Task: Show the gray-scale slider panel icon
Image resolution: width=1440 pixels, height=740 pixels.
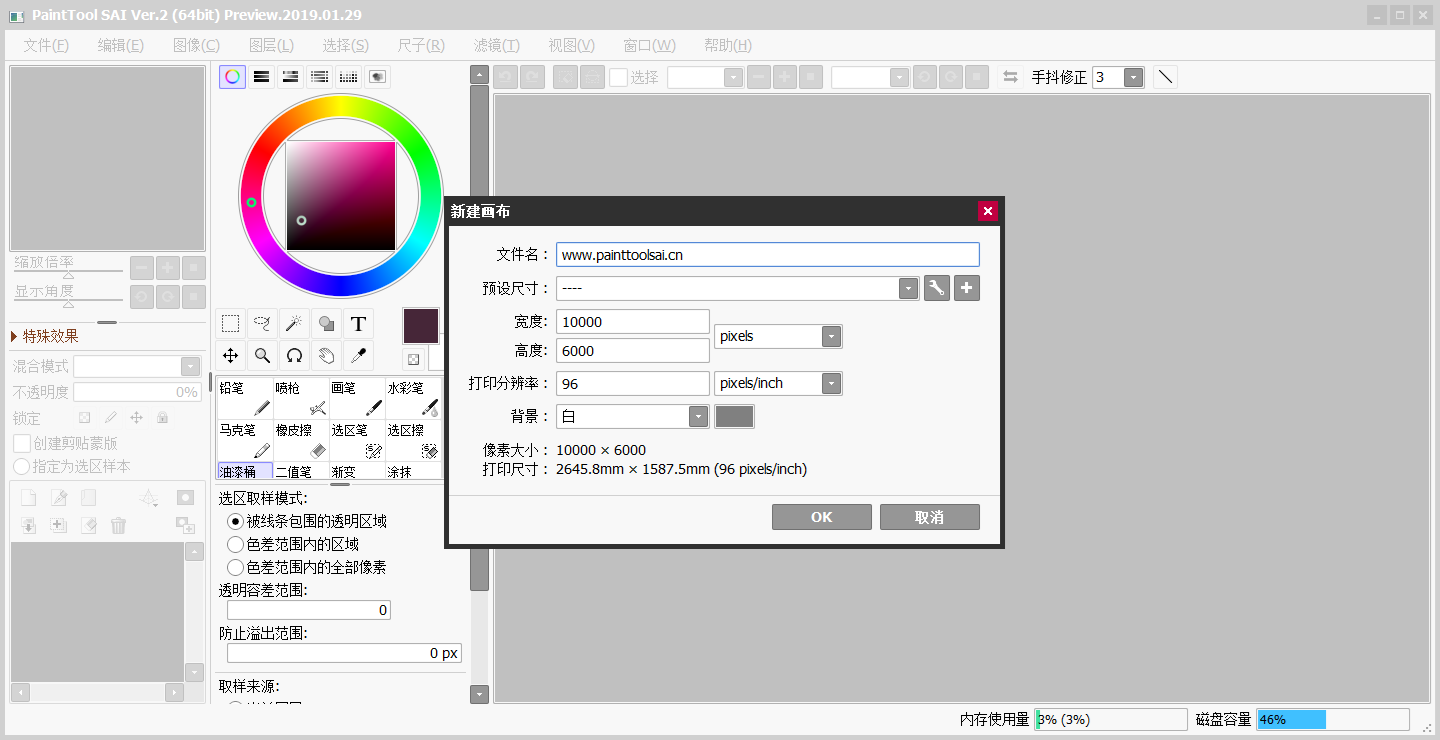Action: 319,77
